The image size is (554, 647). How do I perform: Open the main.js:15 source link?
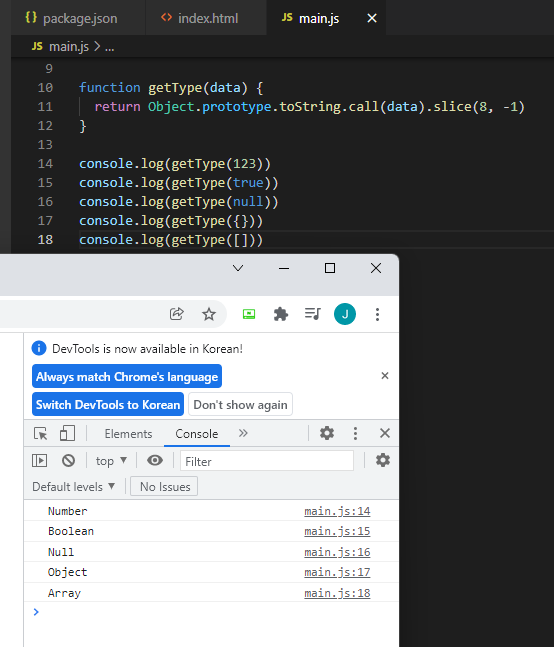pos(337,531)
